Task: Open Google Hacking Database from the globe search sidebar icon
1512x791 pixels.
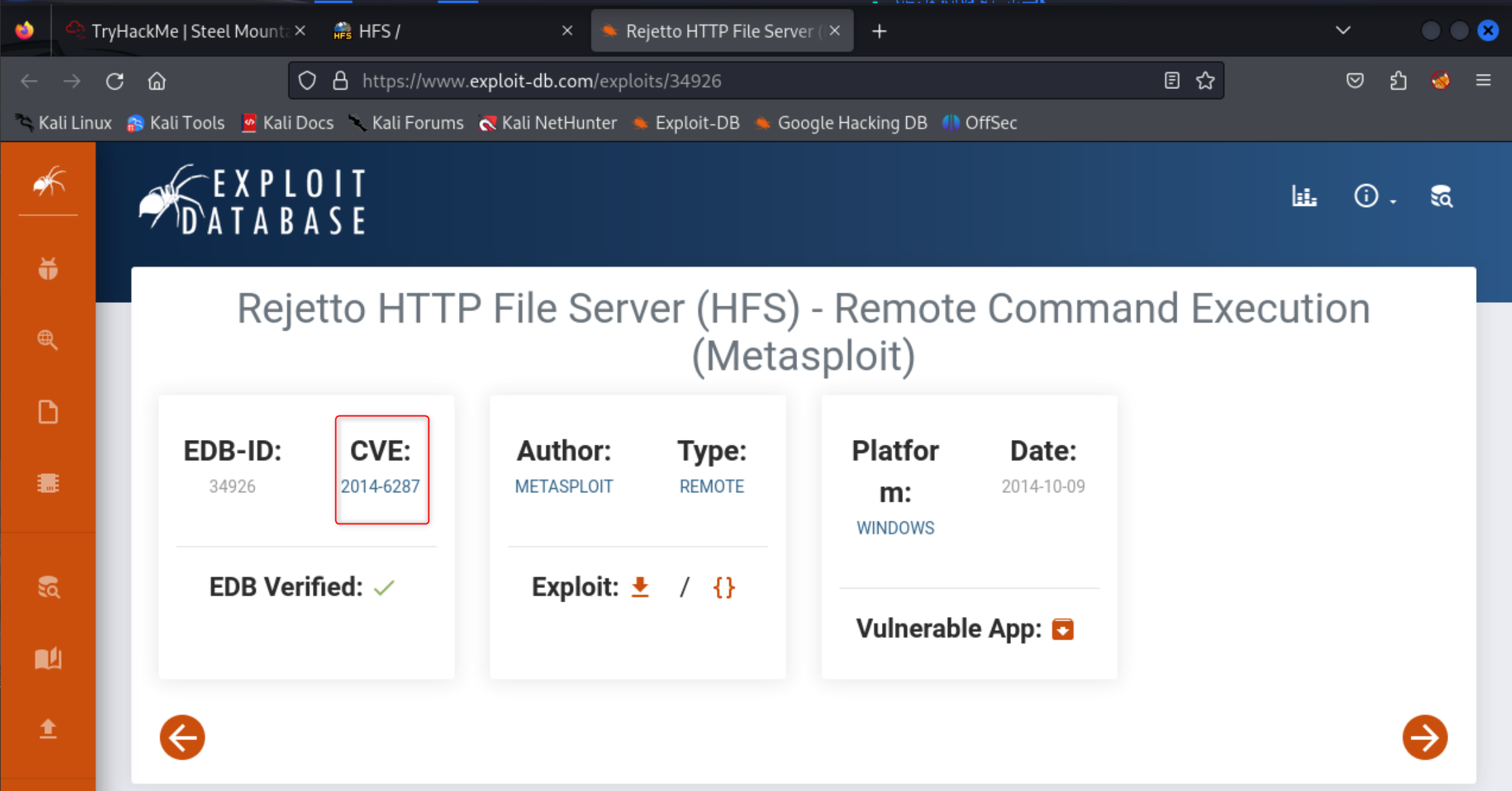Action: [x=48, y=339]
